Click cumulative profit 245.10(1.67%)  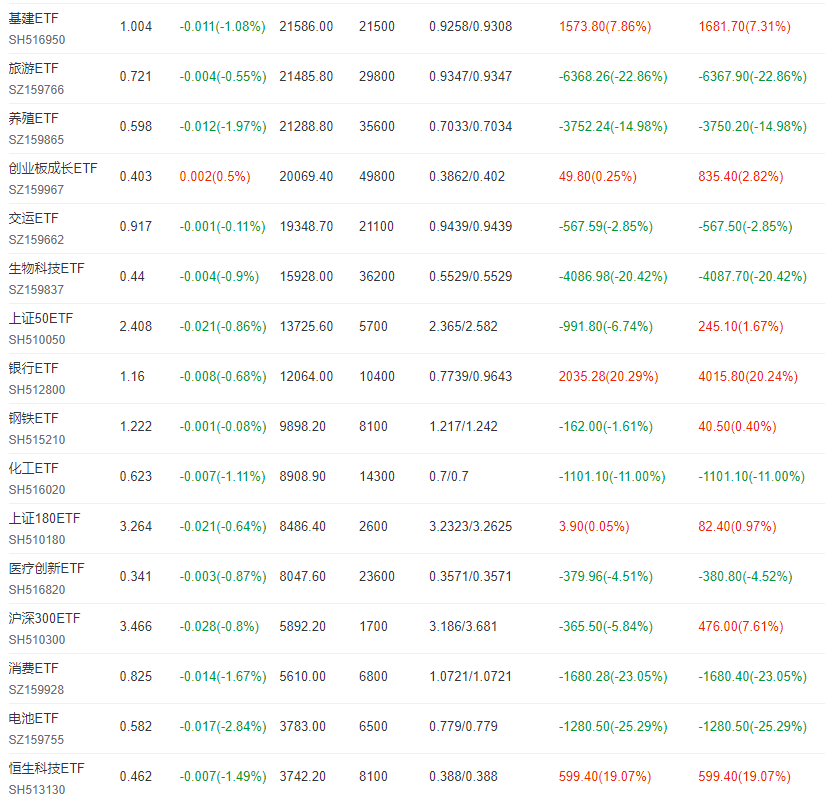click(x=741, y=326)
